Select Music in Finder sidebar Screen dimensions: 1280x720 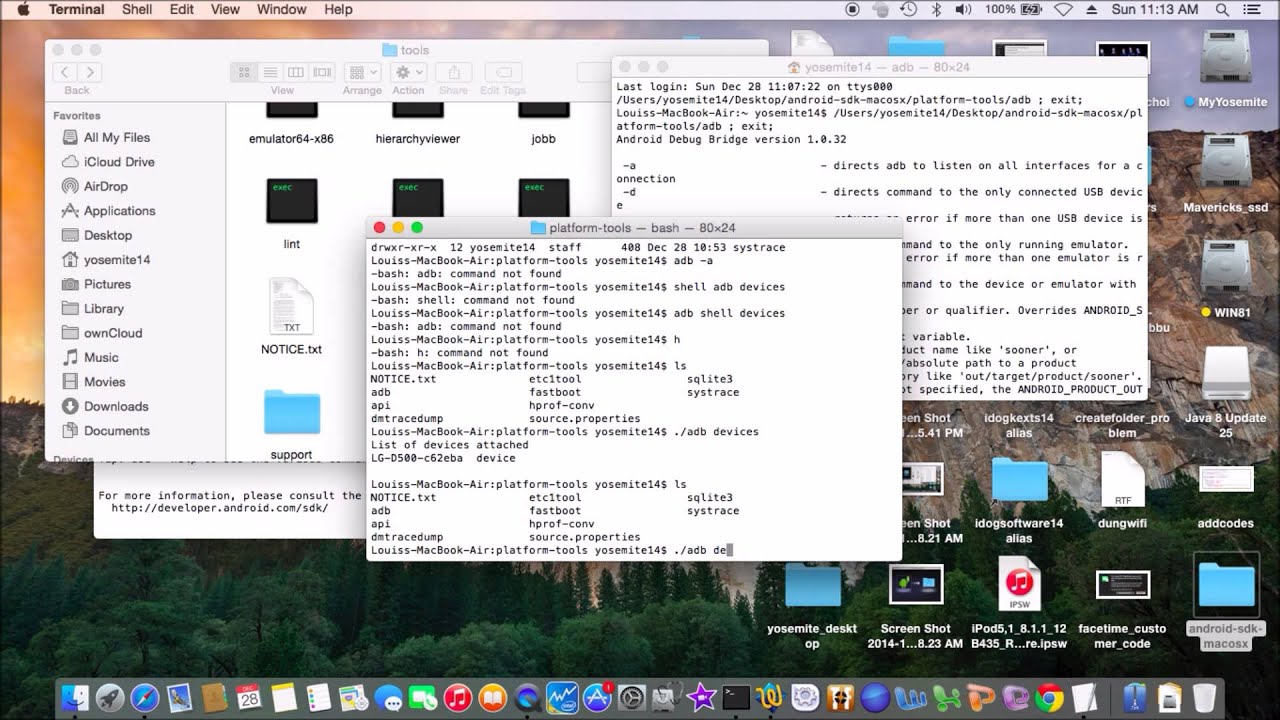tap(101, 358)
